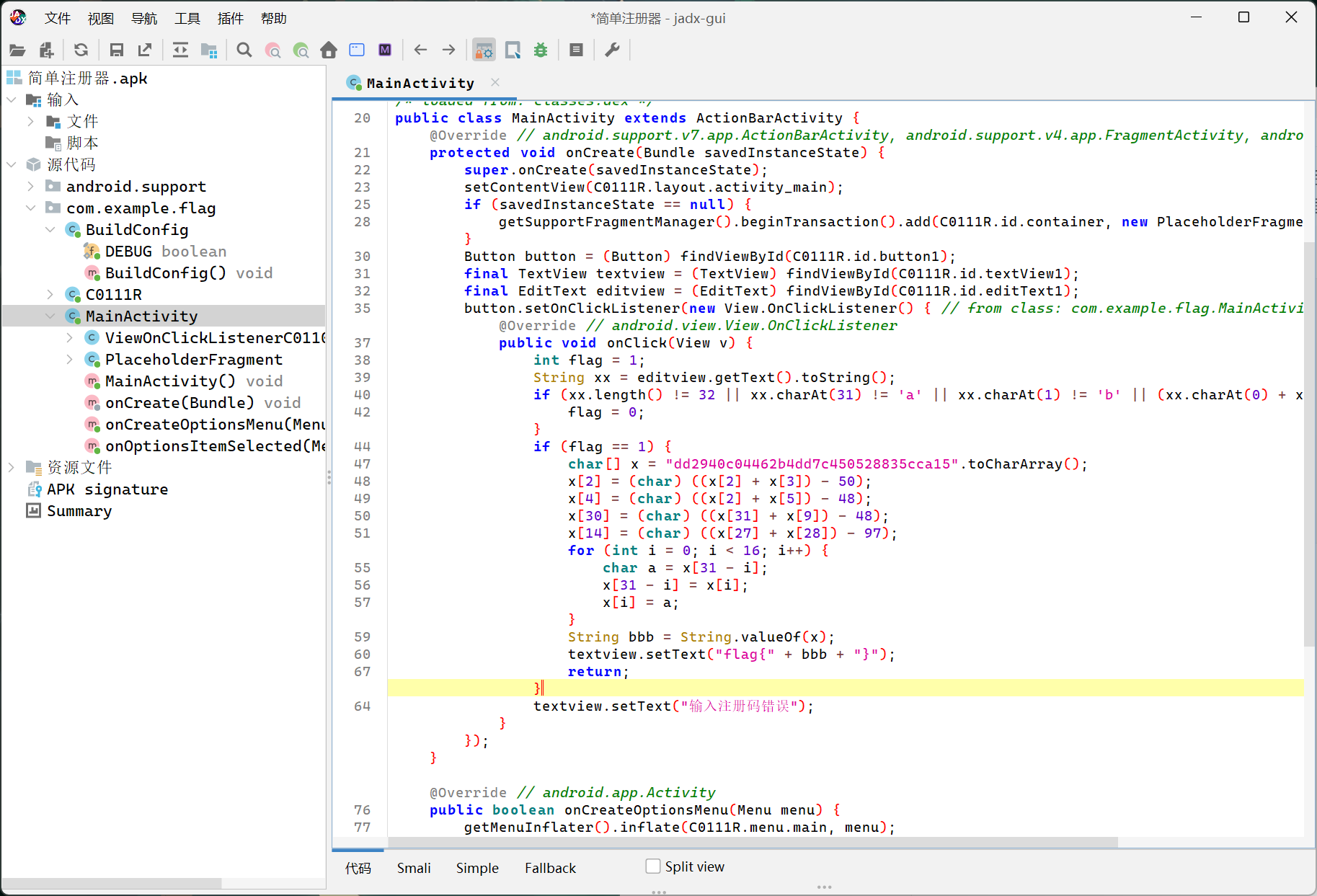
Task: Collapse the com.example.flag package
Action: (x=31, y=208)
